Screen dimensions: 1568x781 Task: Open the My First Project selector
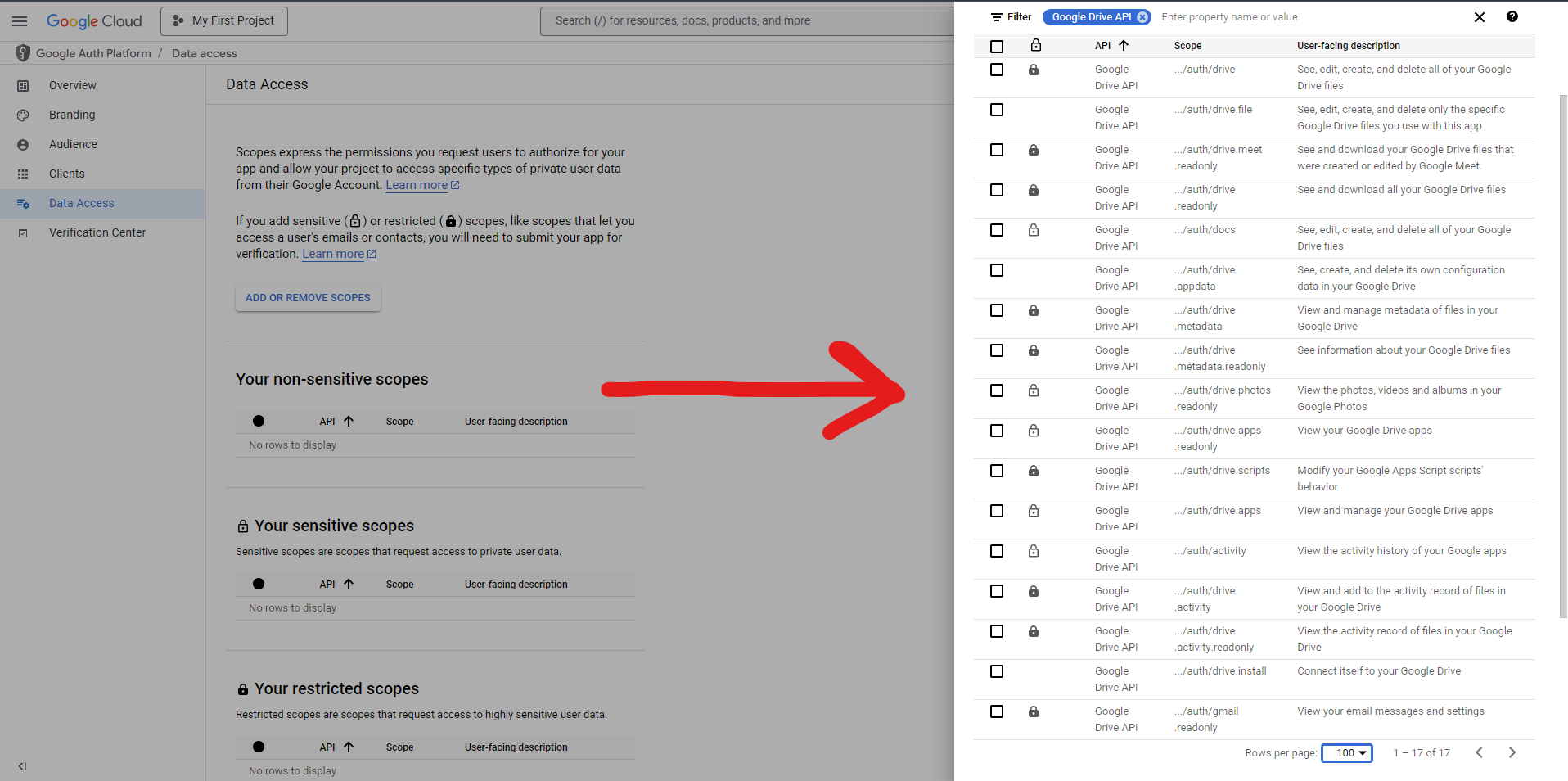click(x=224, y=21)
